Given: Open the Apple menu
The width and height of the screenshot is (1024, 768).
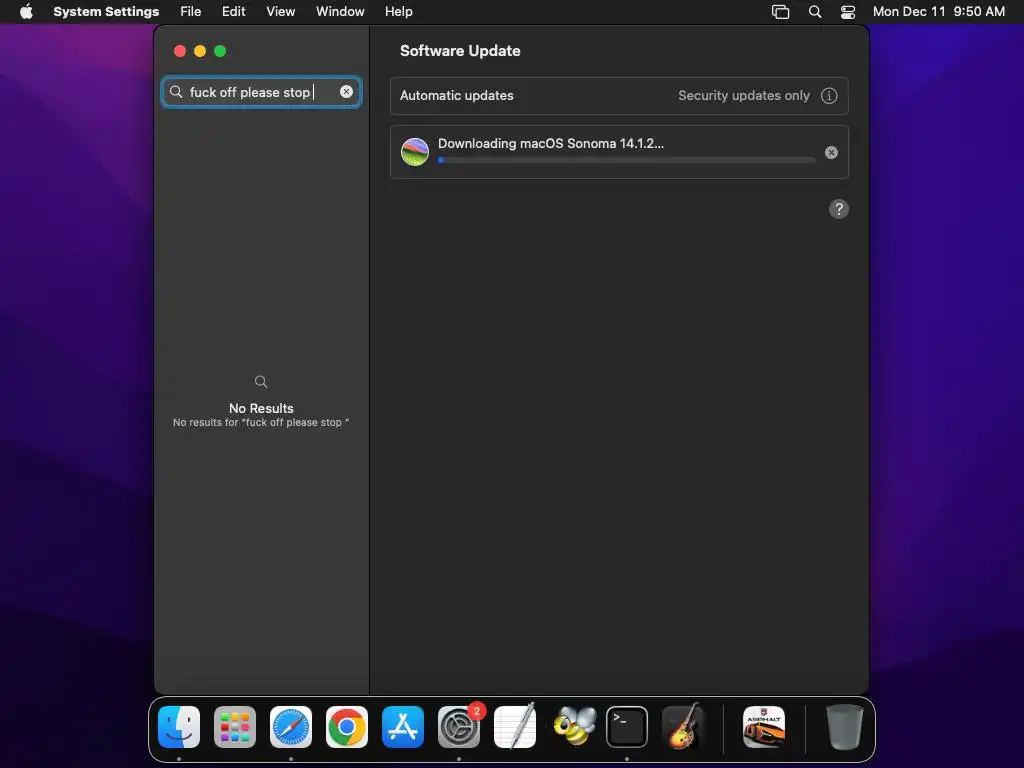Looking at the screenshot, I should click(26, 12).
